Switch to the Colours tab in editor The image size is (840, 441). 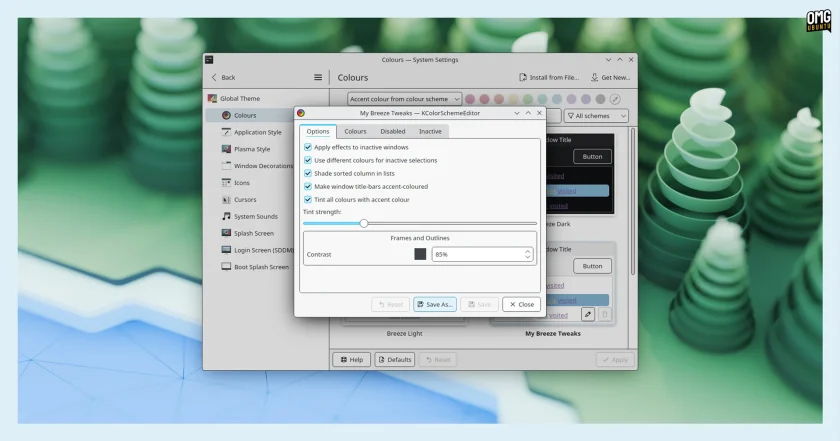355,131
